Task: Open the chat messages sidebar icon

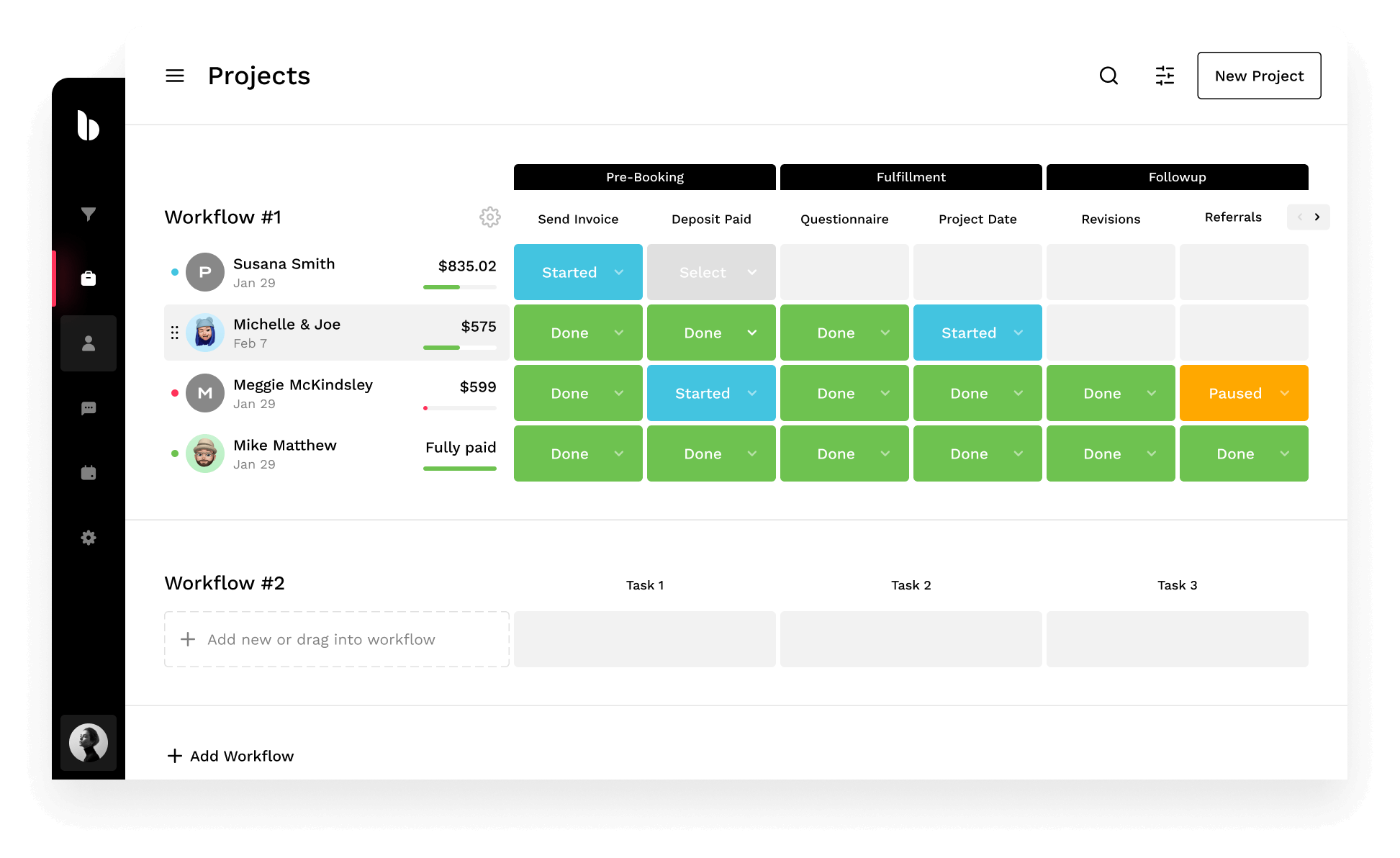Action: [89, 408]
